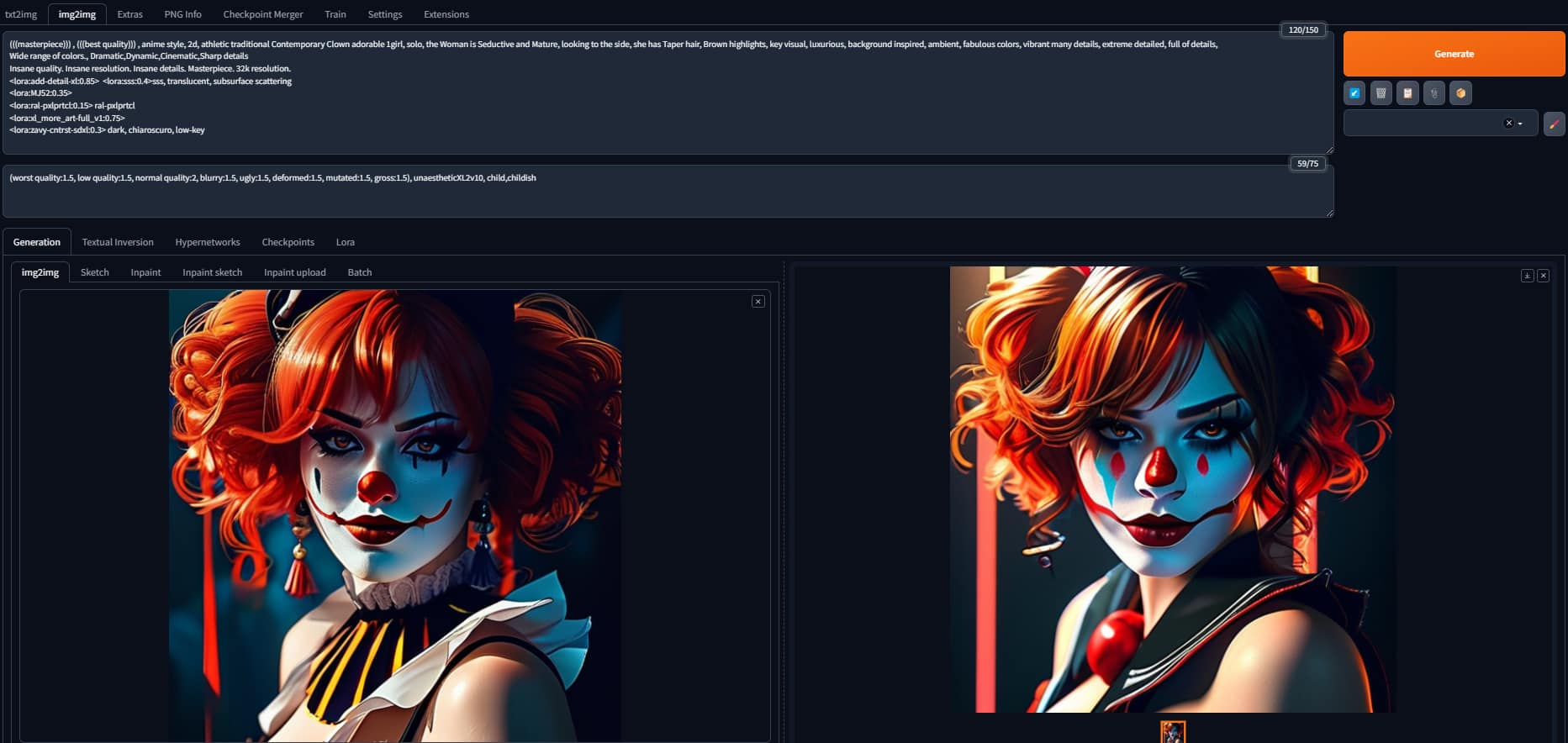Select the output thumbnail below the result
The width and height of the screenshot is (1568, 743).
click(x=1173, y=732)
